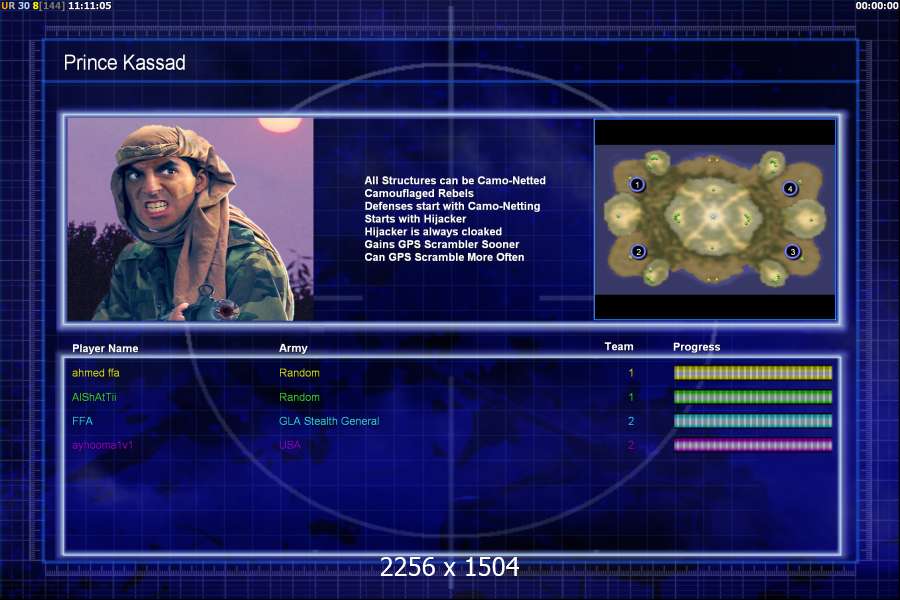The height and width of the screenshot is (600, 900).
Task: Click start position 1 on the map
Action: coord(637,185)
